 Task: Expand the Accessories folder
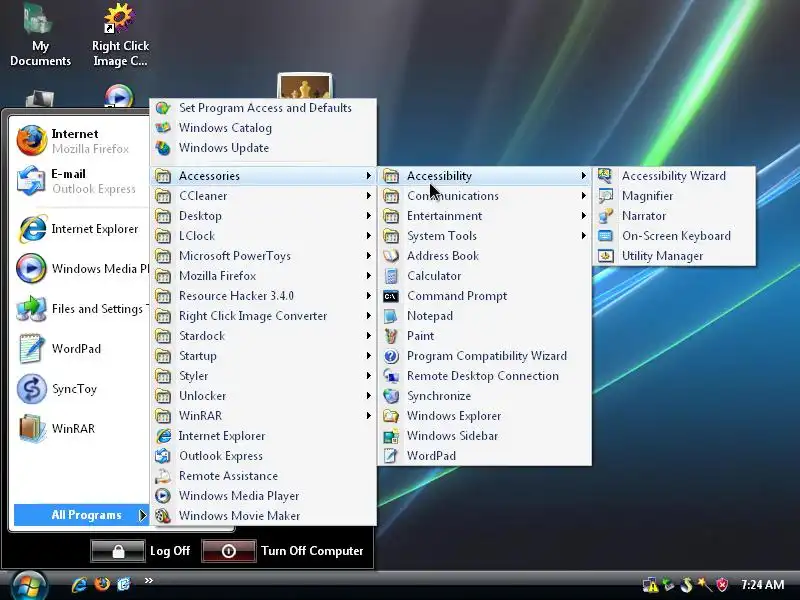263,176
